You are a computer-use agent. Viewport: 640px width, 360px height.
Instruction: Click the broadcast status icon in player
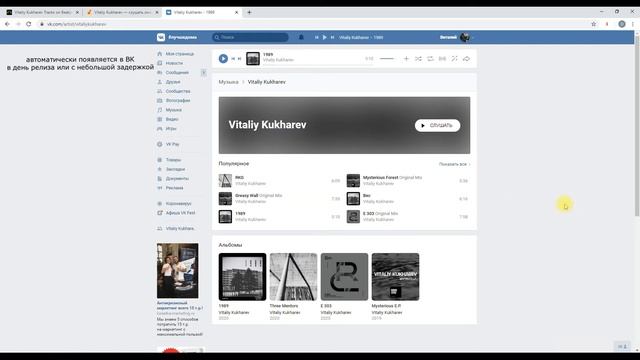pyautogui.click(x=442, y=59)
